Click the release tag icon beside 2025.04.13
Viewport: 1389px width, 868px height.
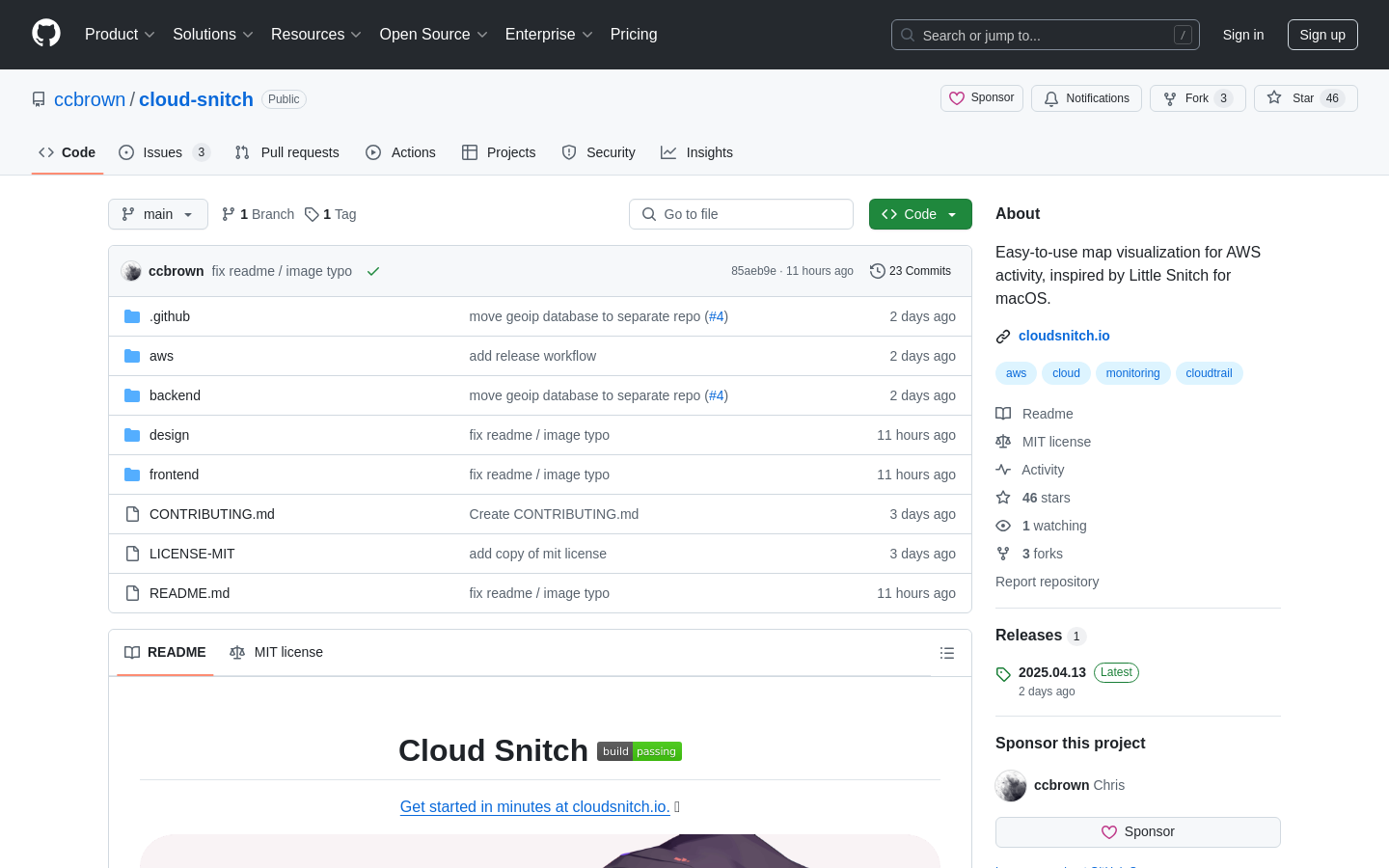tap(1003, 674)
